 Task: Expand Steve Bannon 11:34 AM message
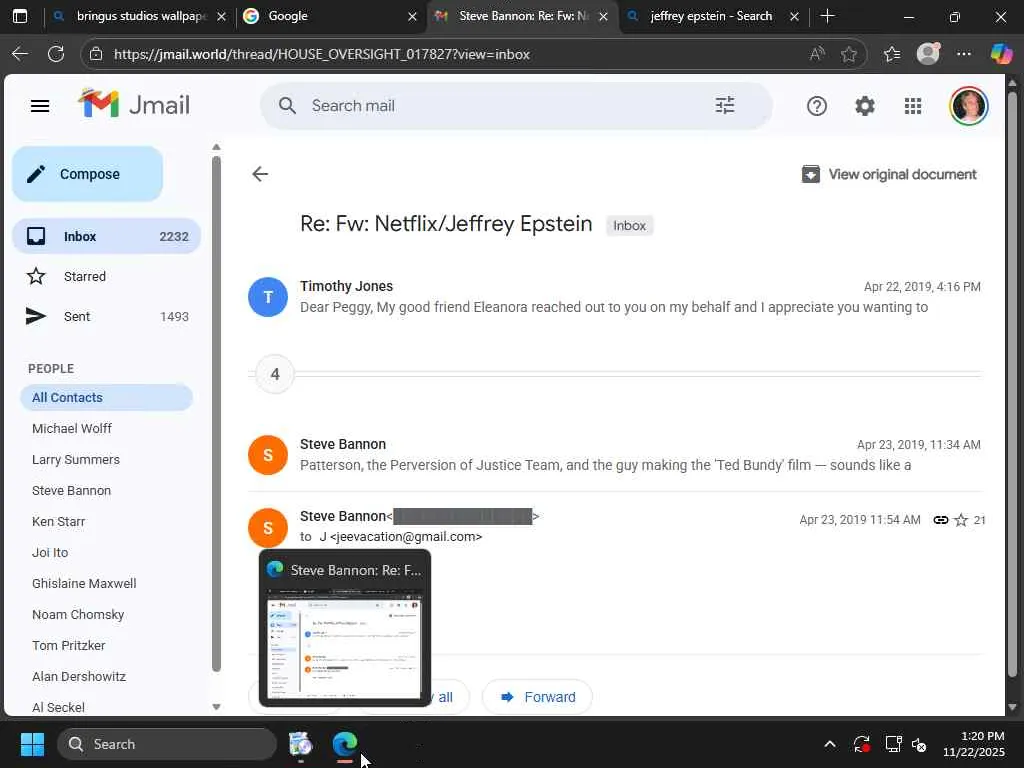[615, 455]
